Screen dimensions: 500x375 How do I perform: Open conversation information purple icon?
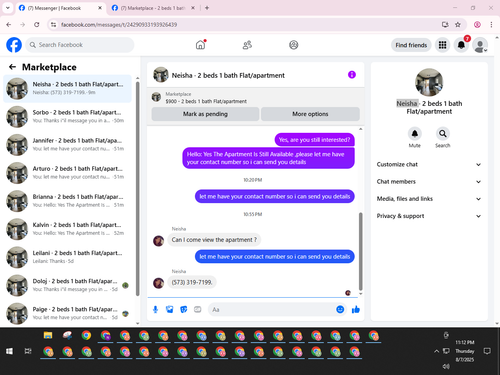tap(352, 75)
